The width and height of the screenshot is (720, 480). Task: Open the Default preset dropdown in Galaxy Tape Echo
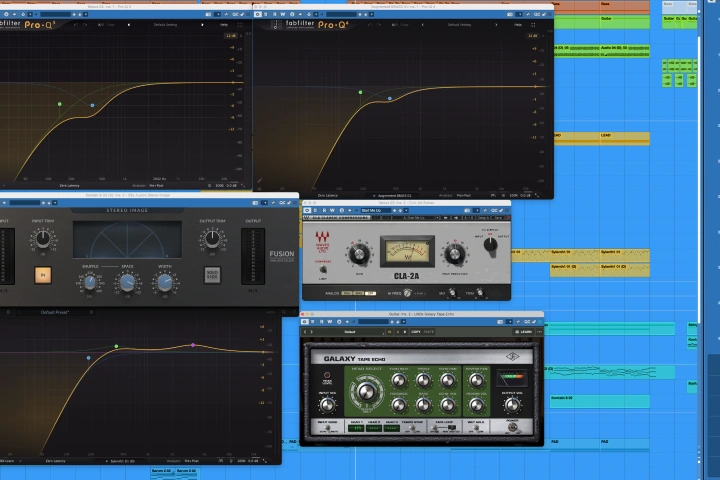350,332
